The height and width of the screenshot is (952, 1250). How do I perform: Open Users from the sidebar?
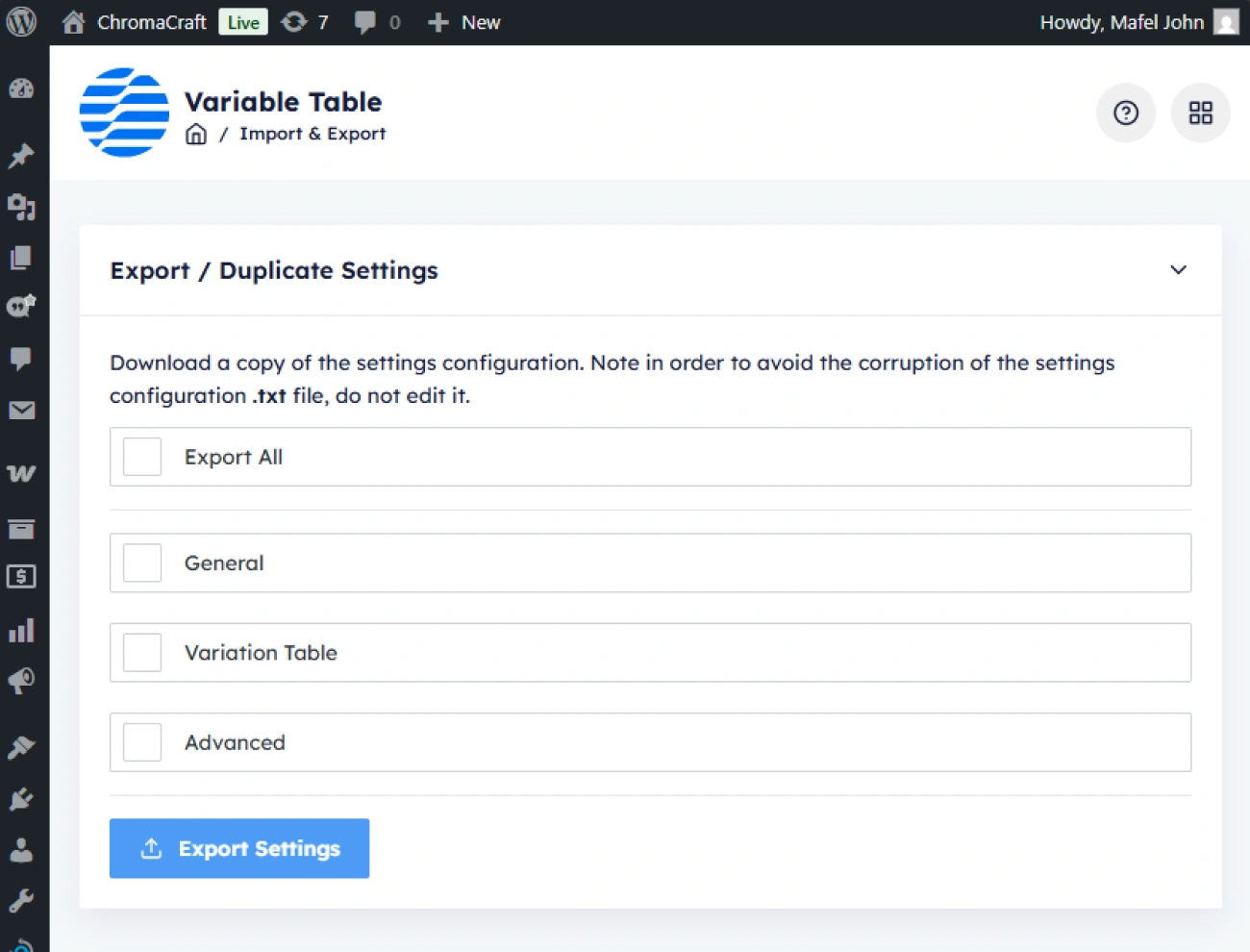coord(21,850)
